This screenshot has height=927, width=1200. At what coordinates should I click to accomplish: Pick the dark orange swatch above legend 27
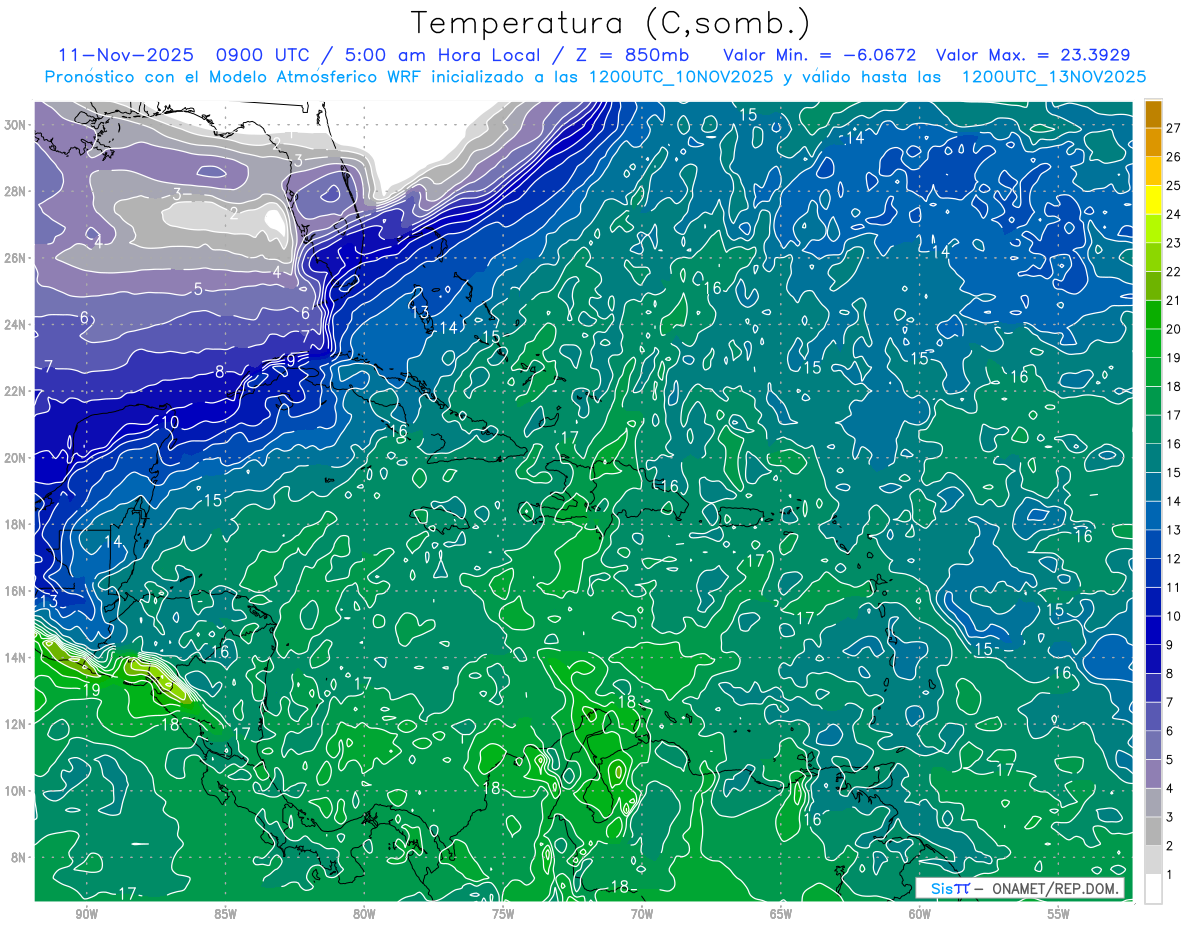pyautogui.click(x=1153, y=114)
